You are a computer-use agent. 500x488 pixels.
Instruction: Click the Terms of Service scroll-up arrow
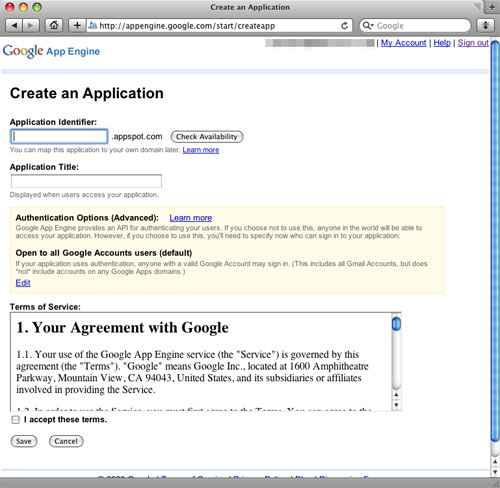point(396,395)
